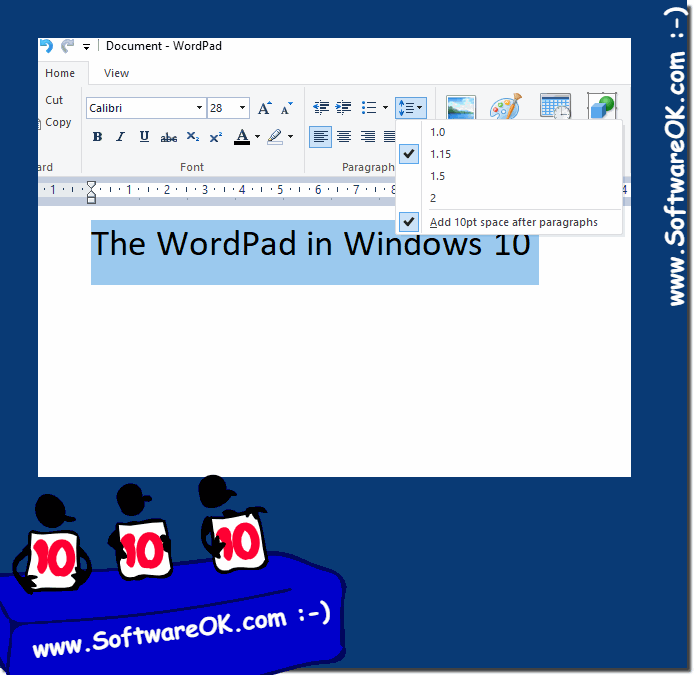
Task: Click the Copy command
Action: click(58, 122)
